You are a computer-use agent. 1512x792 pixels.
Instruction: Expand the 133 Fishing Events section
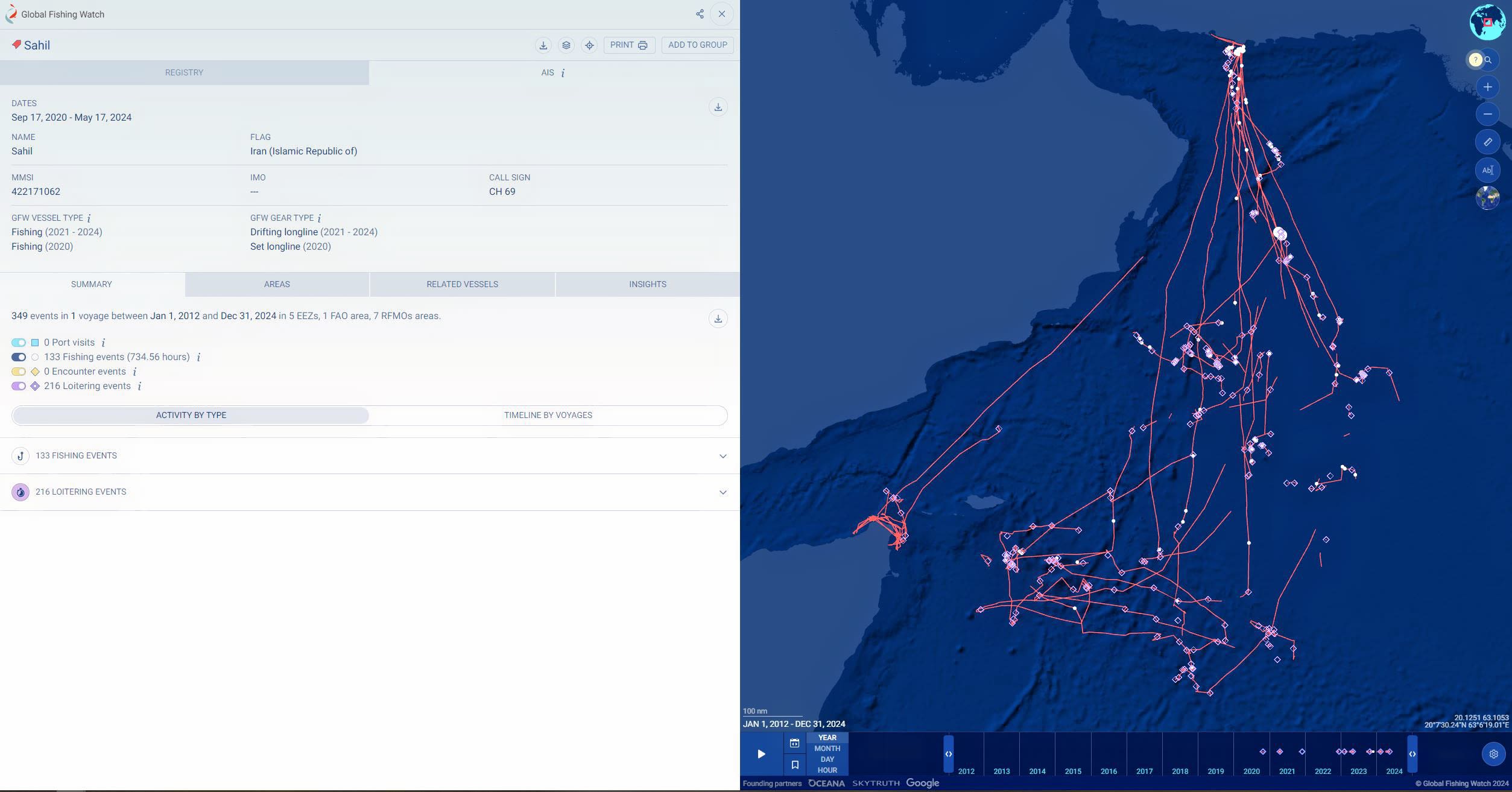(x=723, y=456)
